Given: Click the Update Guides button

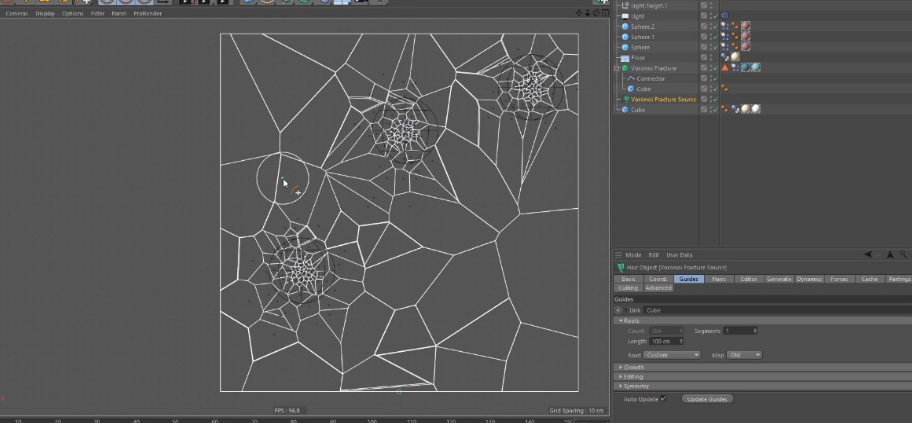Looking at the screenshot, I should [707, 399].
